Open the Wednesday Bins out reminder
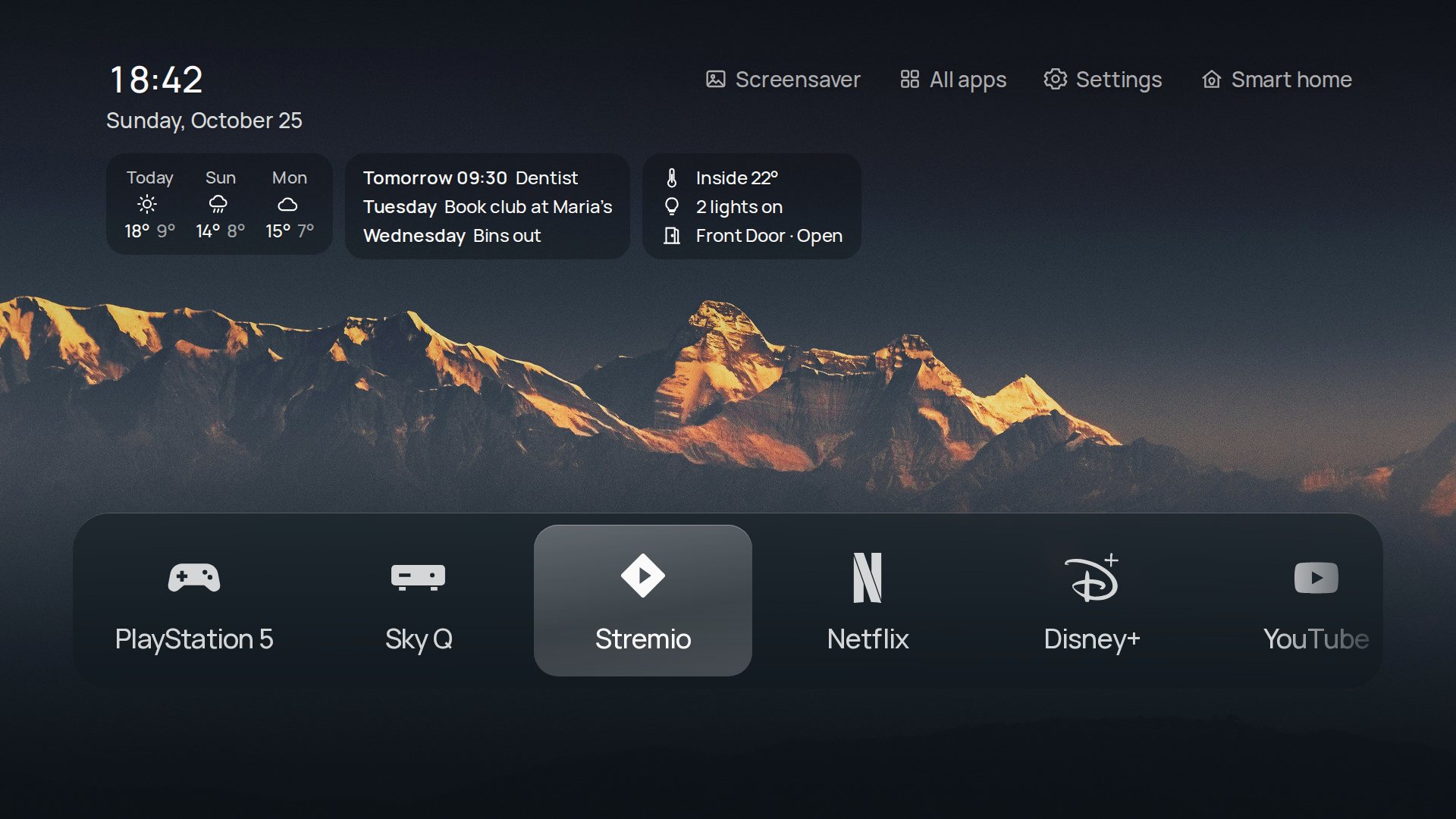The image size is (1456, 819). (x=452, y=236)
